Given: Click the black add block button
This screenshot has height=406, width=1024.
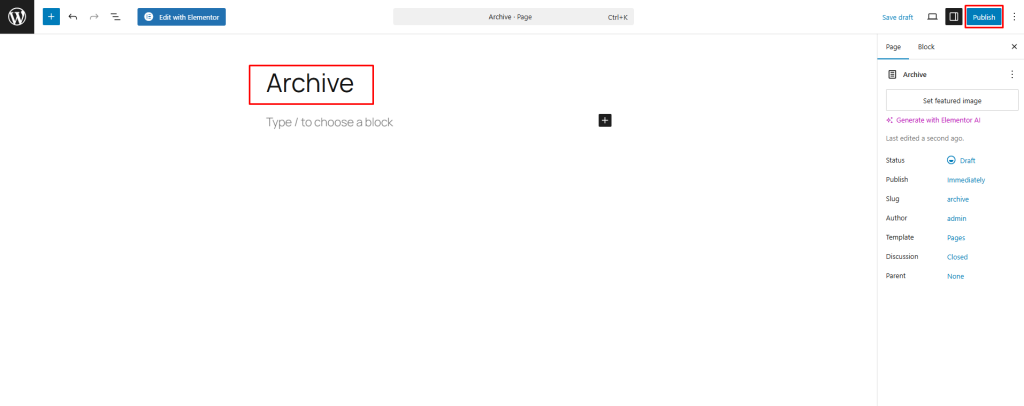Looking at the screenshot, I should tap(605, 120).
